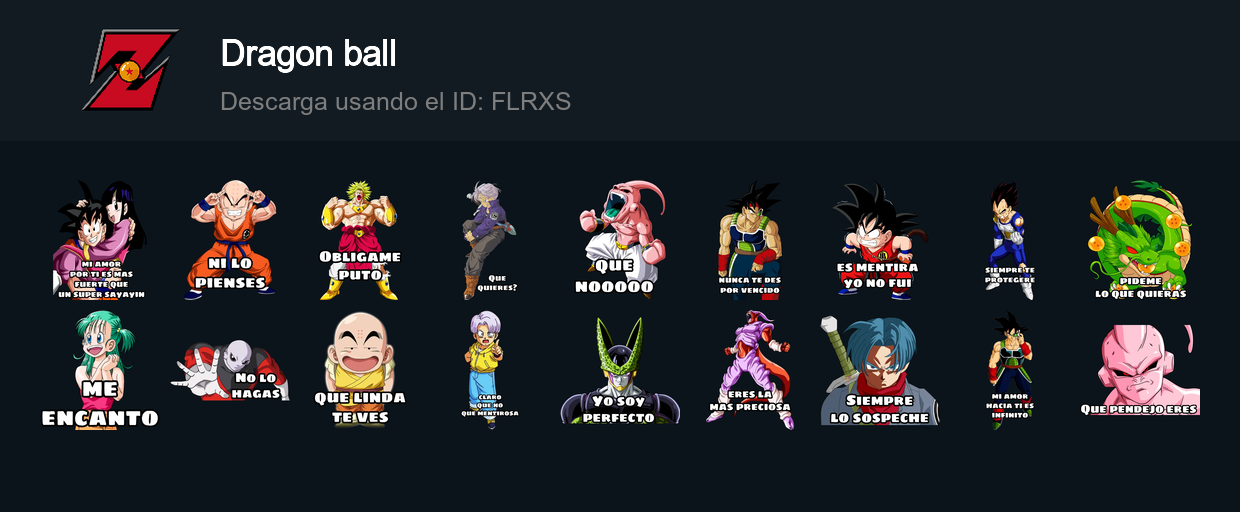
Task: Select the 'Yo soy perfecto' sticker
Action: (620, 372)
